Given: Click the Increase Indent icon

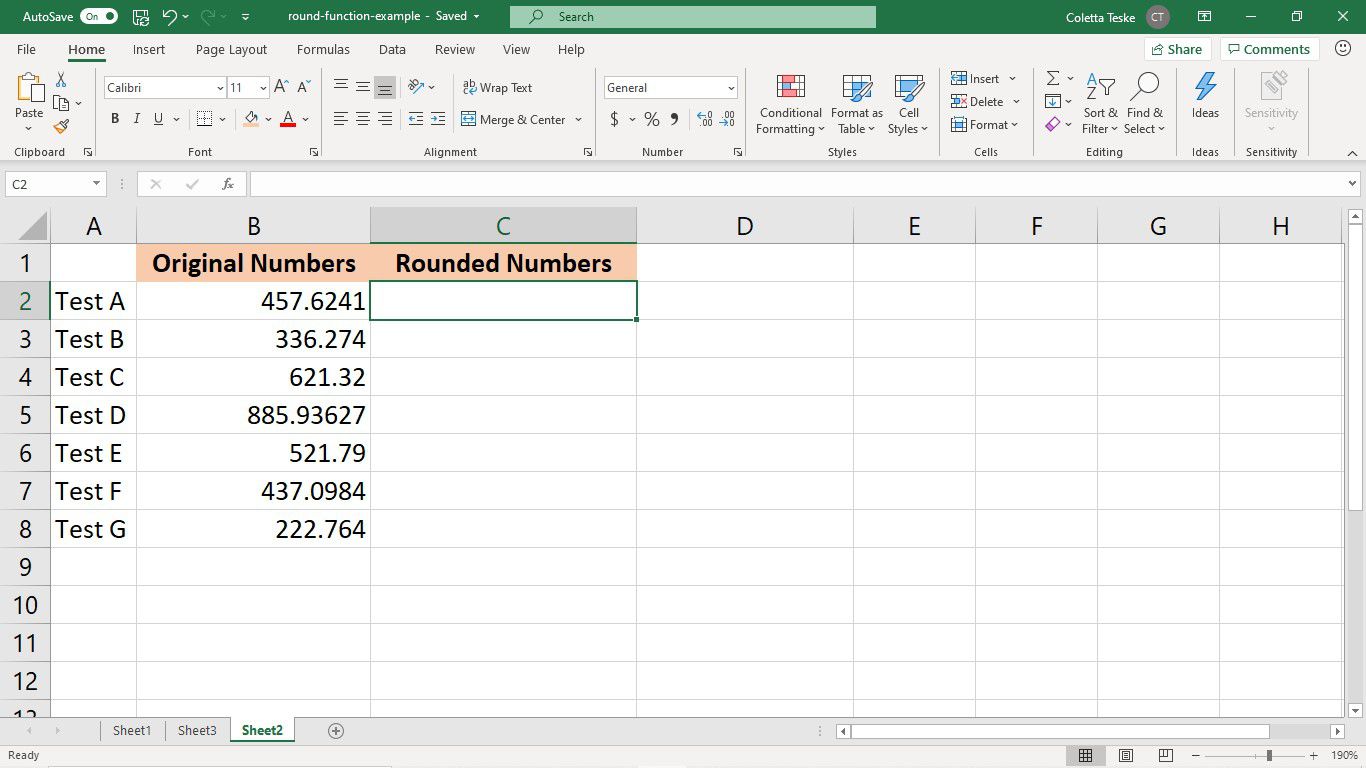Looking at the screenshot, I should tap(437, 119).
